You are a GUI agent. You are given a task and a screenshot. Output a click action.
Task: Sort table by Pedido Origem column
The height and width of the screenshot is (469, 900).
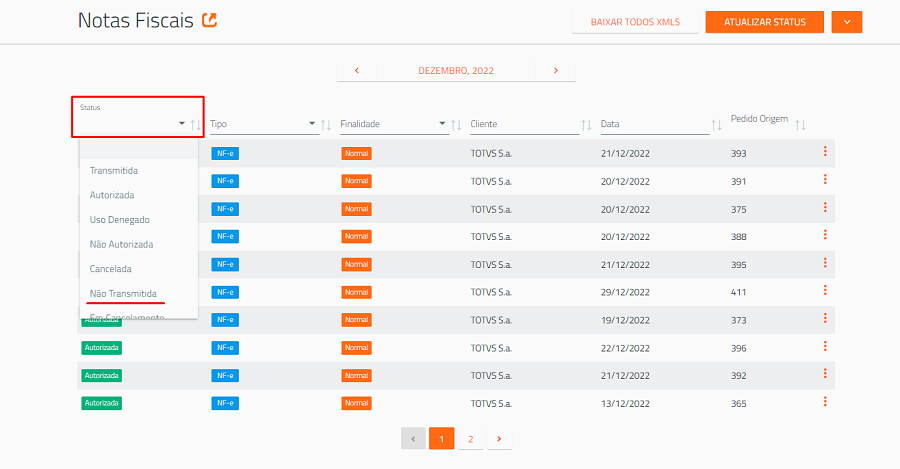pyautogui.click(x=801, y=125)
